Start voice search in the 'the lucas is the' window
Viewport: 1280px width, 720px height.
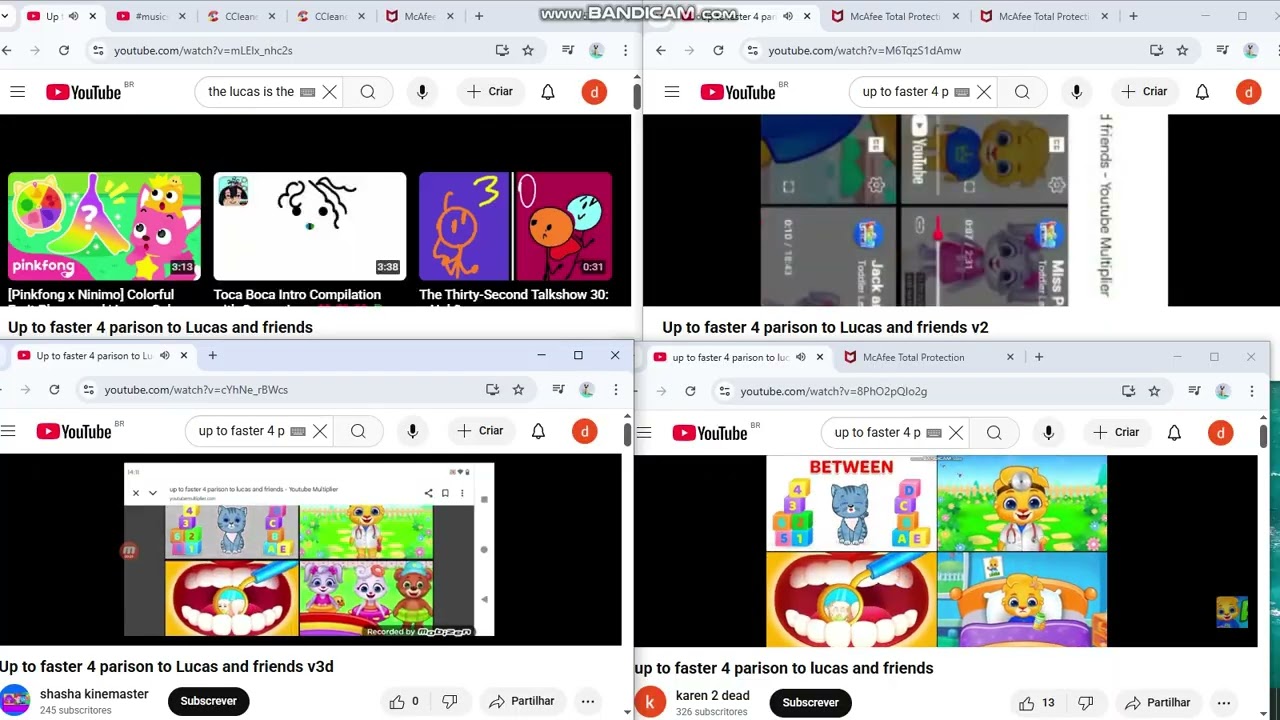click(x=422, y=92)
